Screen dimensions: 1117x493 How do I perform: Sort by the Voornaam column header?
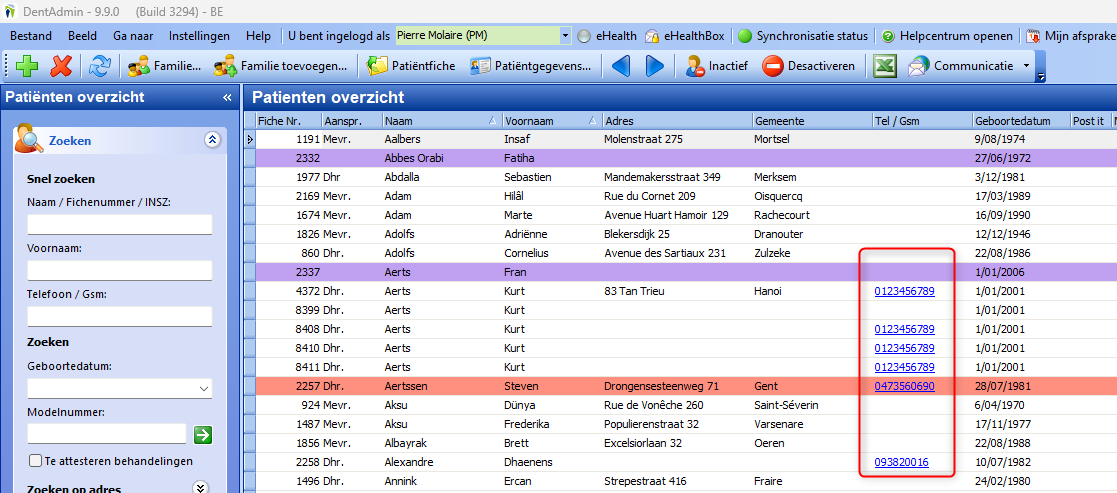(551, 121)
